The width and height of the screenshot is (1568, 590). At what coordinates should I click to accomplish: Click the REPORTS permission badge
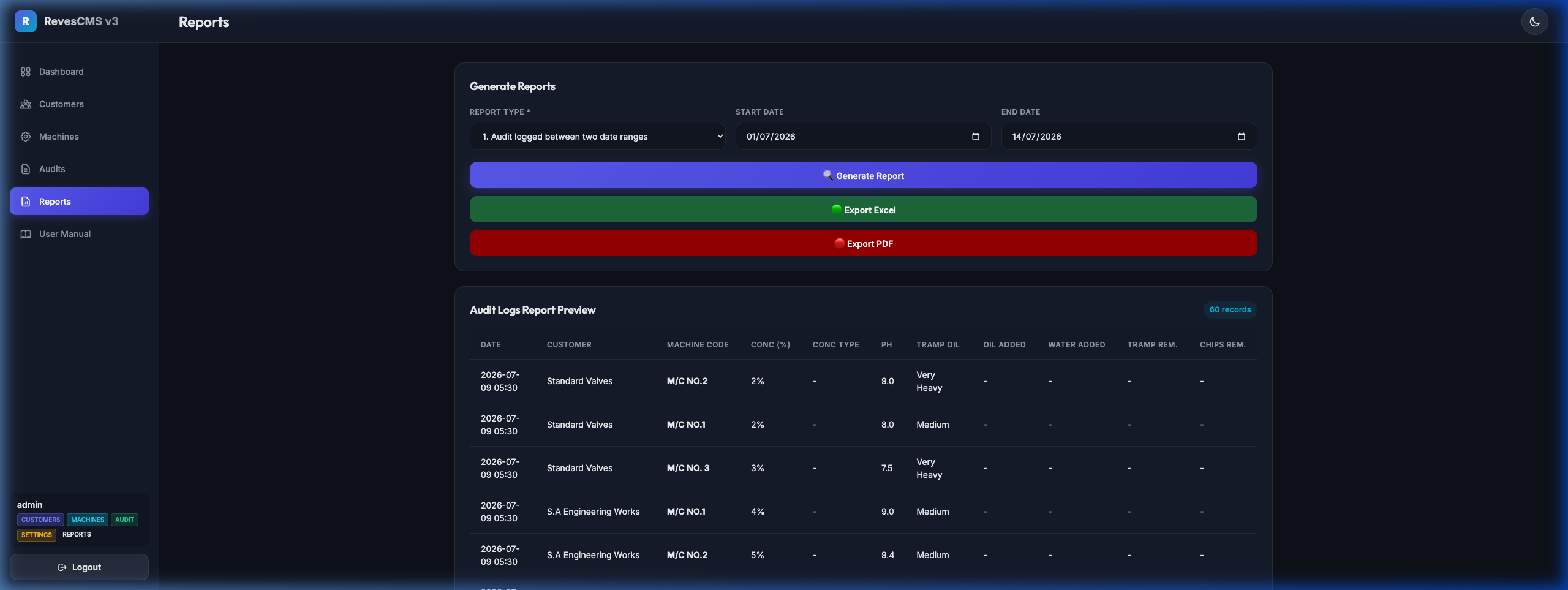(x=77, y=535)
